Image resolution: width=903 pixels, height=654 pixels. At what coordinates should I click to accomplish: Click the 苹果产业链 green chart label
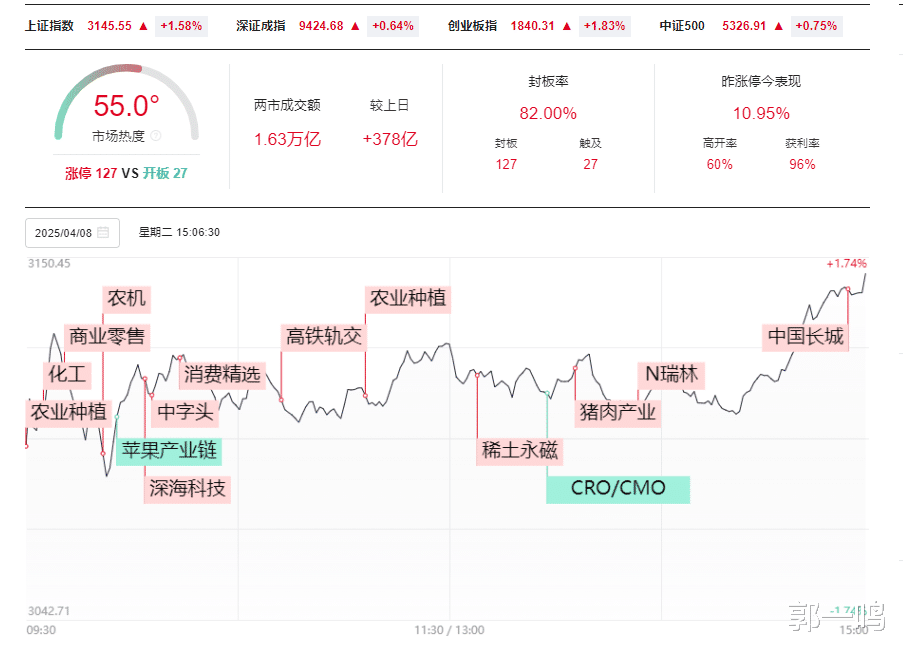(x=169, y=450)
